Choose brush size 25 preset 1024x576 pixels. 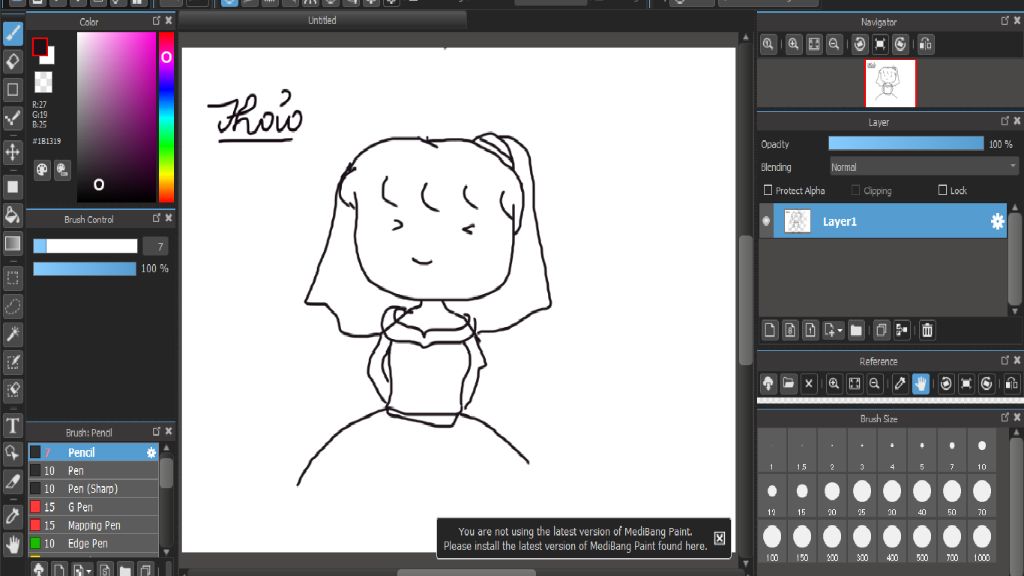pos(862,496)
